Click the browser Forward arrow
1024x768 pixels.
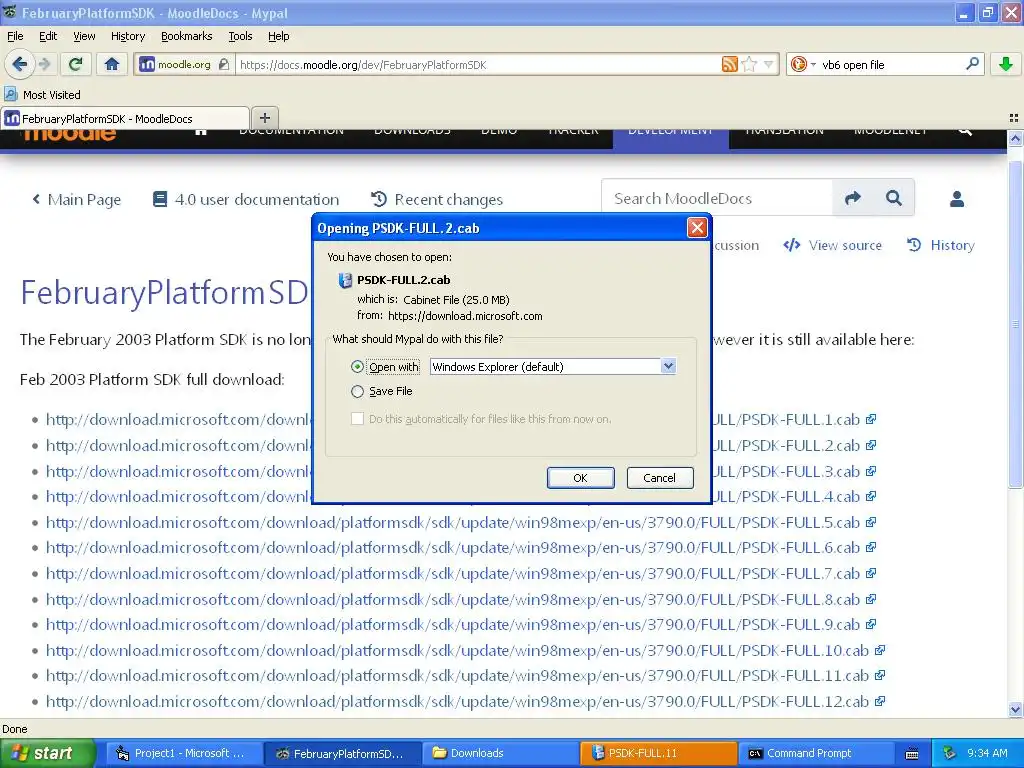coord(44,64)
